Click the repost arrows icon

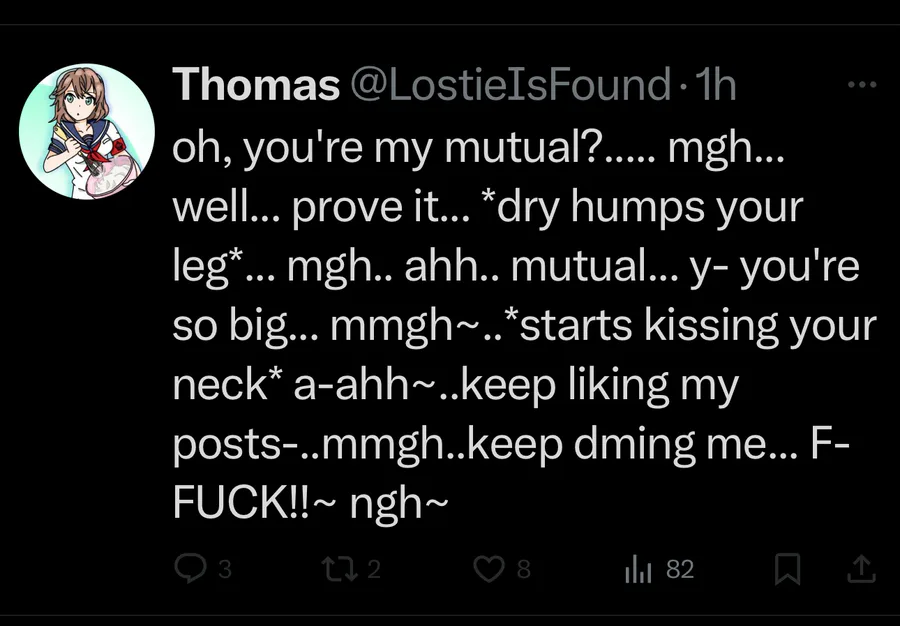tap(337, 569)
